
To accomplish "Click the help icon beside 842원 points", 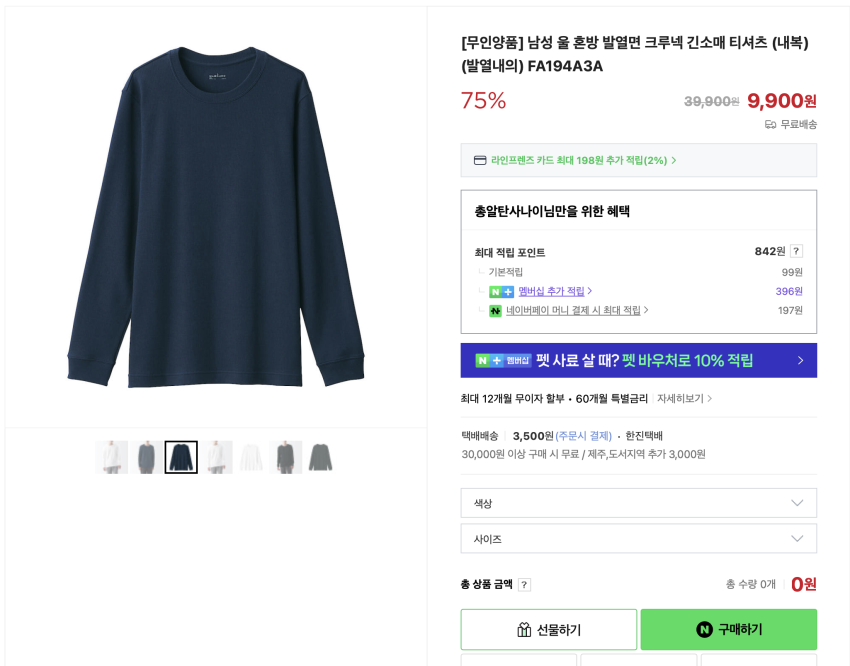I will [x=796, y=251].
